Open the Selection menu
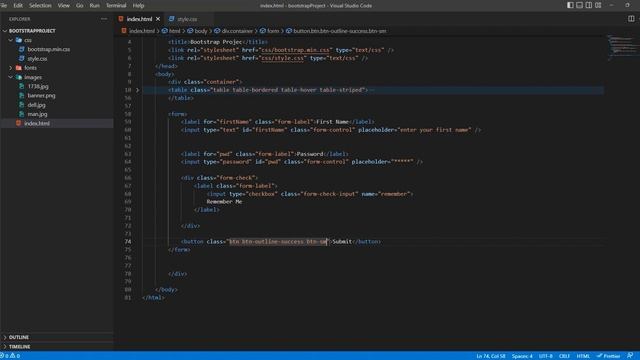 (x=40, y=6)
